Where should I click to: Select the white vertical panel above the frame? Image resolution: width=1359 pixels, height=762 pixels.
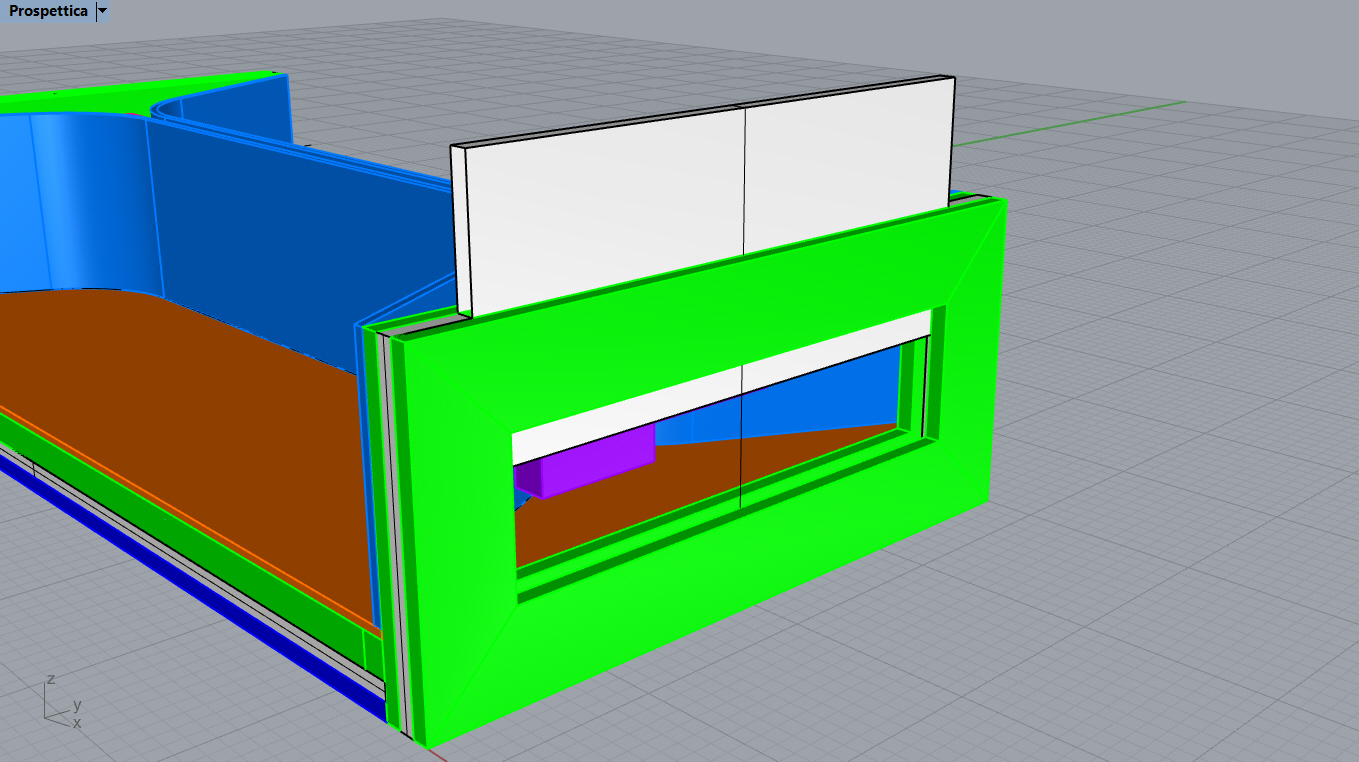tap(703, 195)
